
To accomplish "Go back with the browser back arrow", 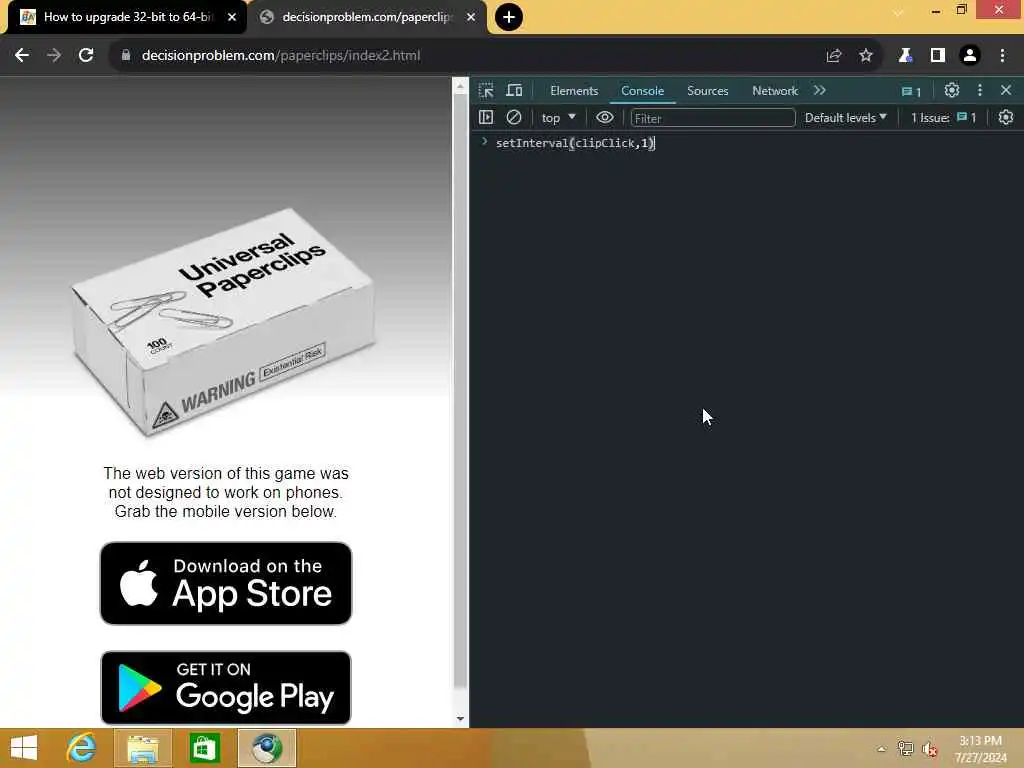I will 22,56.
